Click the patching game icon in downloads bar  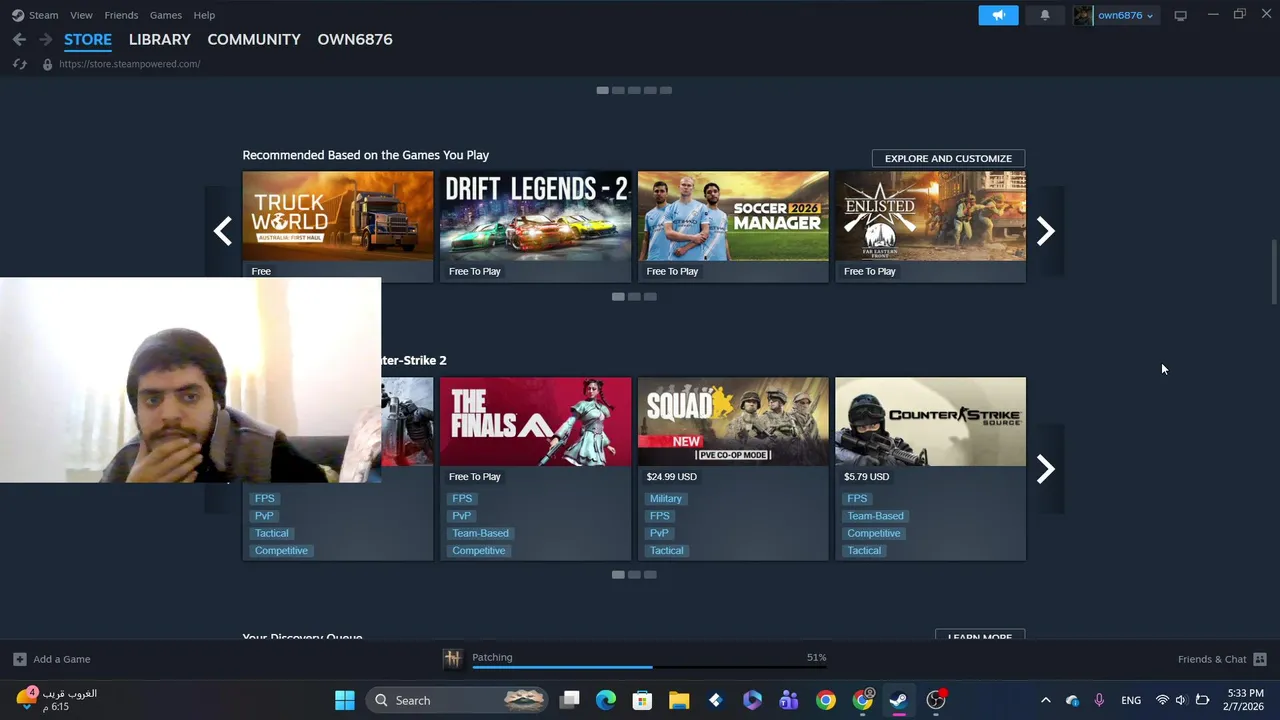tap(453, 659)
